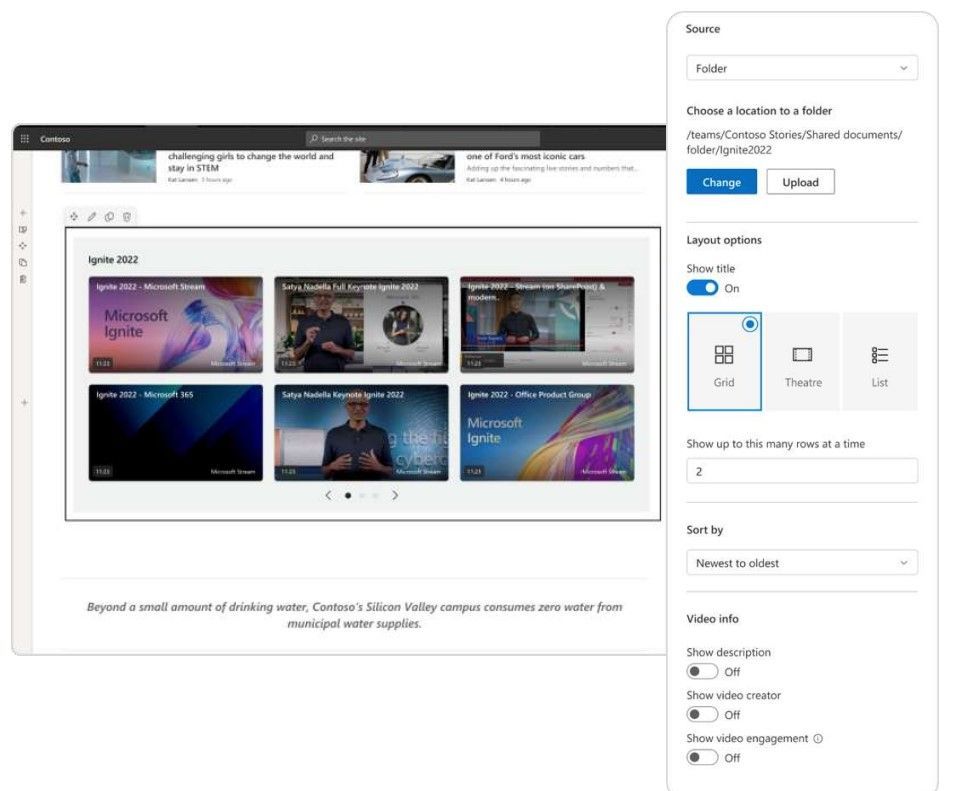The width and height of the screenshot is (956, 791).
Task: Click the first pagination dot
Action: (348, 495)
